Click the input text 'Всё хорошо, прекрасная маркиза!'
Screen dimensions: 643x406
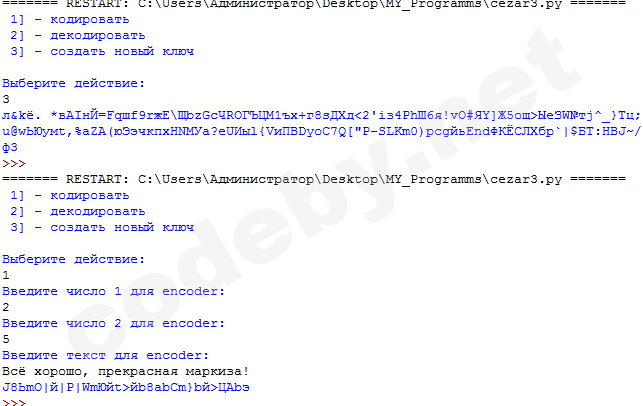125,372
